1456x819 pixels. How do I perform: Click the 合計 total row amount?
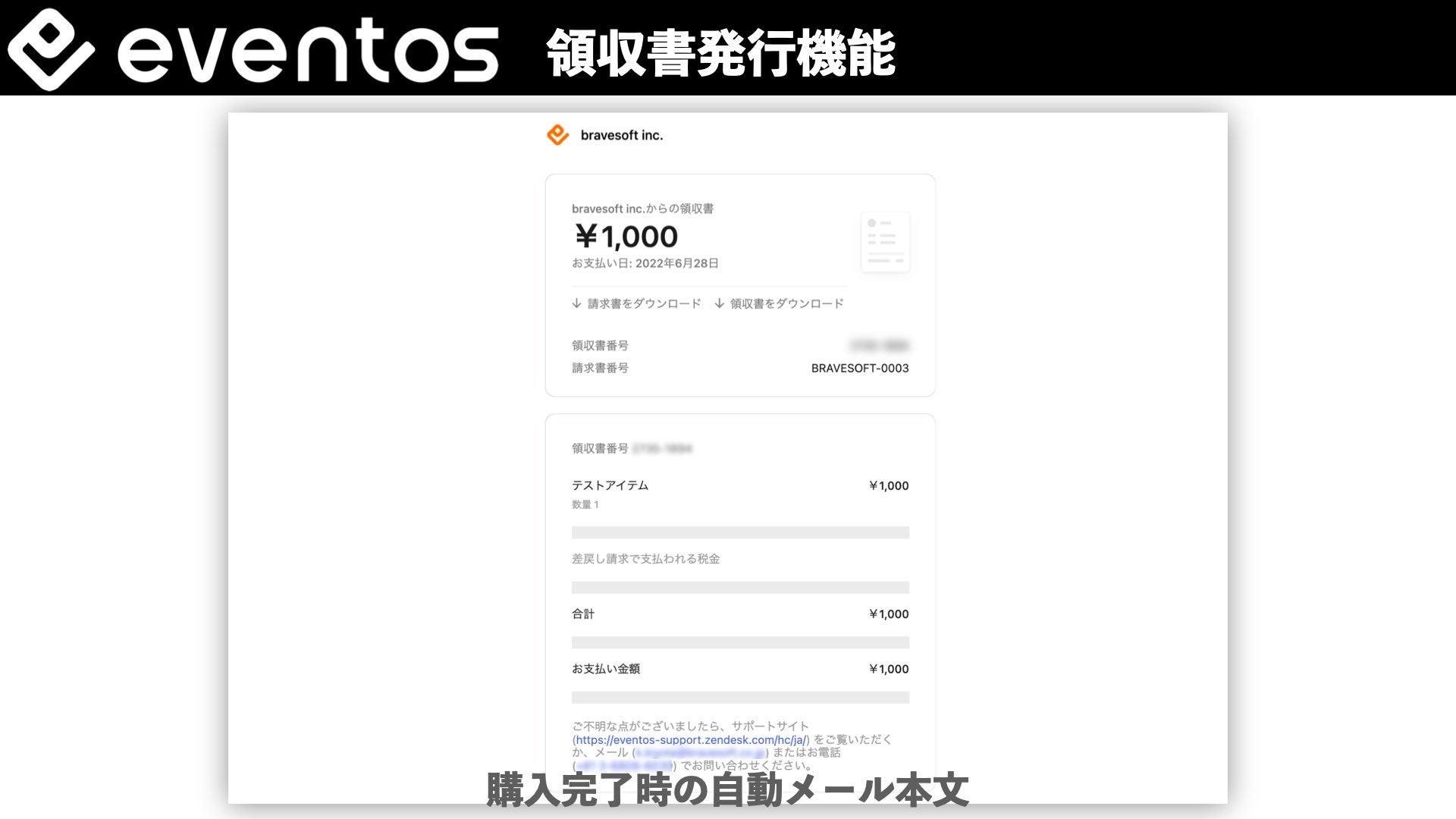click(889, 614)
